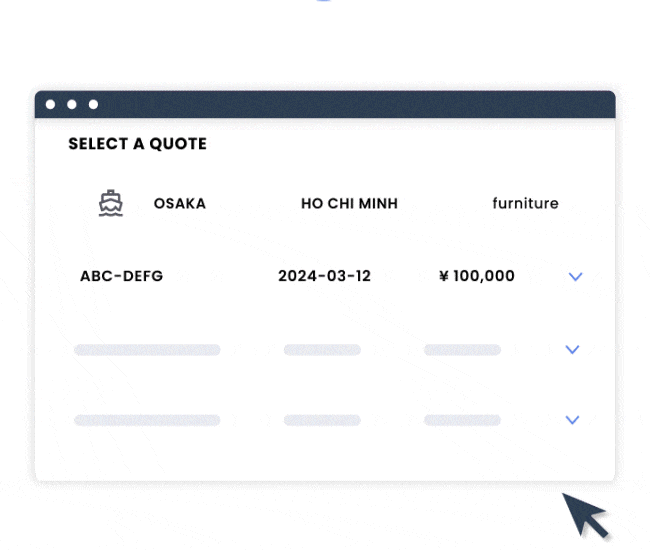This screenshot has height=550, width=650.
Task: Click the ship icon beside OSAKA
Action: click(110, 204)
